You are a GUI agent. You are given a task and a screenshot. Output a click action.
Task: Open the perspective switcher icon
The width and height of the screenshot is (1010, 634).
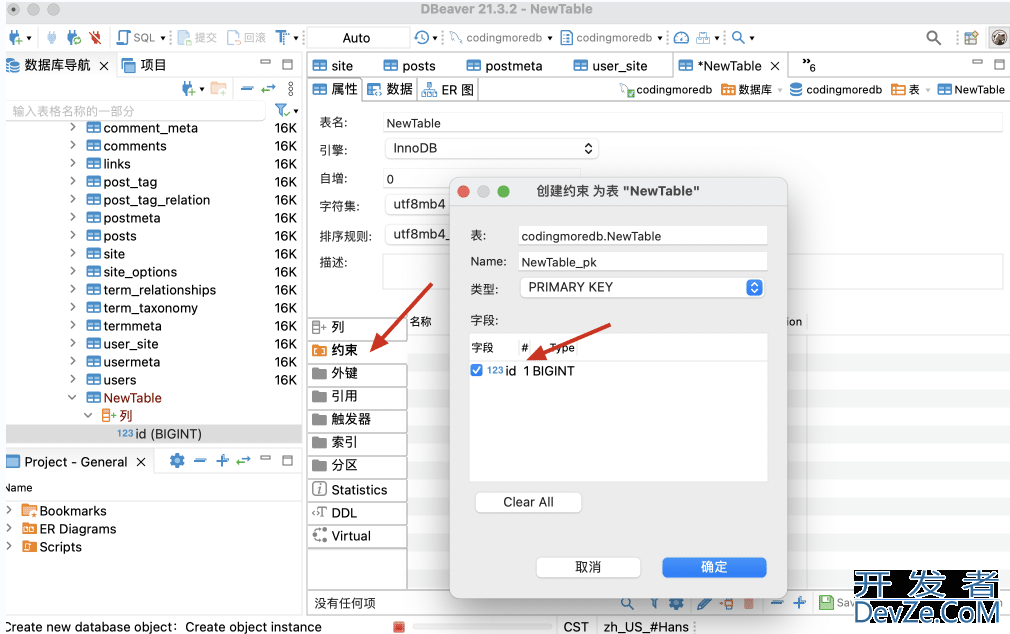tap(971, 37)
